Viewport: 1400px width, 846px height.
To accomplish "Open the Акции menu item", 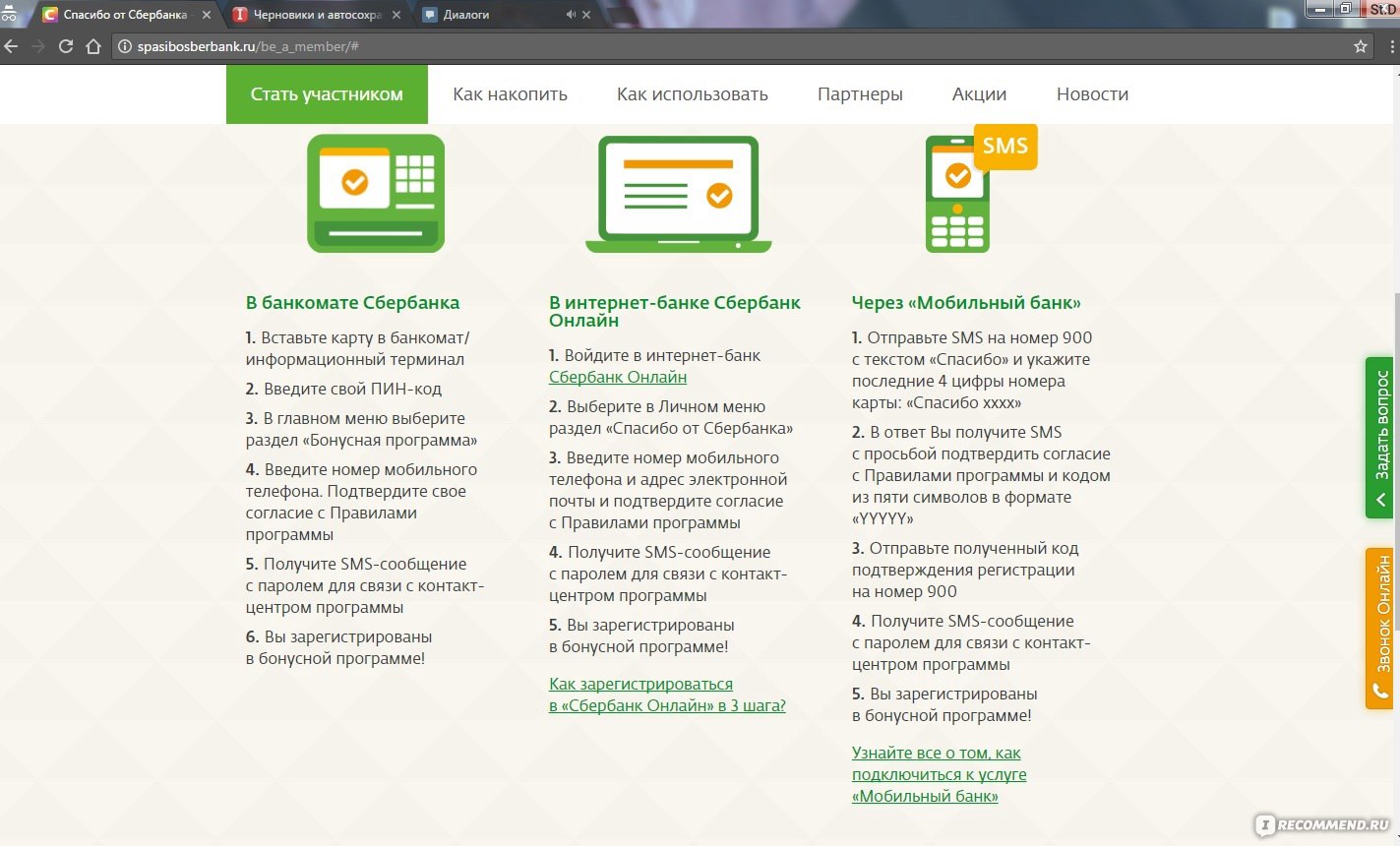I will click(979, 94).
